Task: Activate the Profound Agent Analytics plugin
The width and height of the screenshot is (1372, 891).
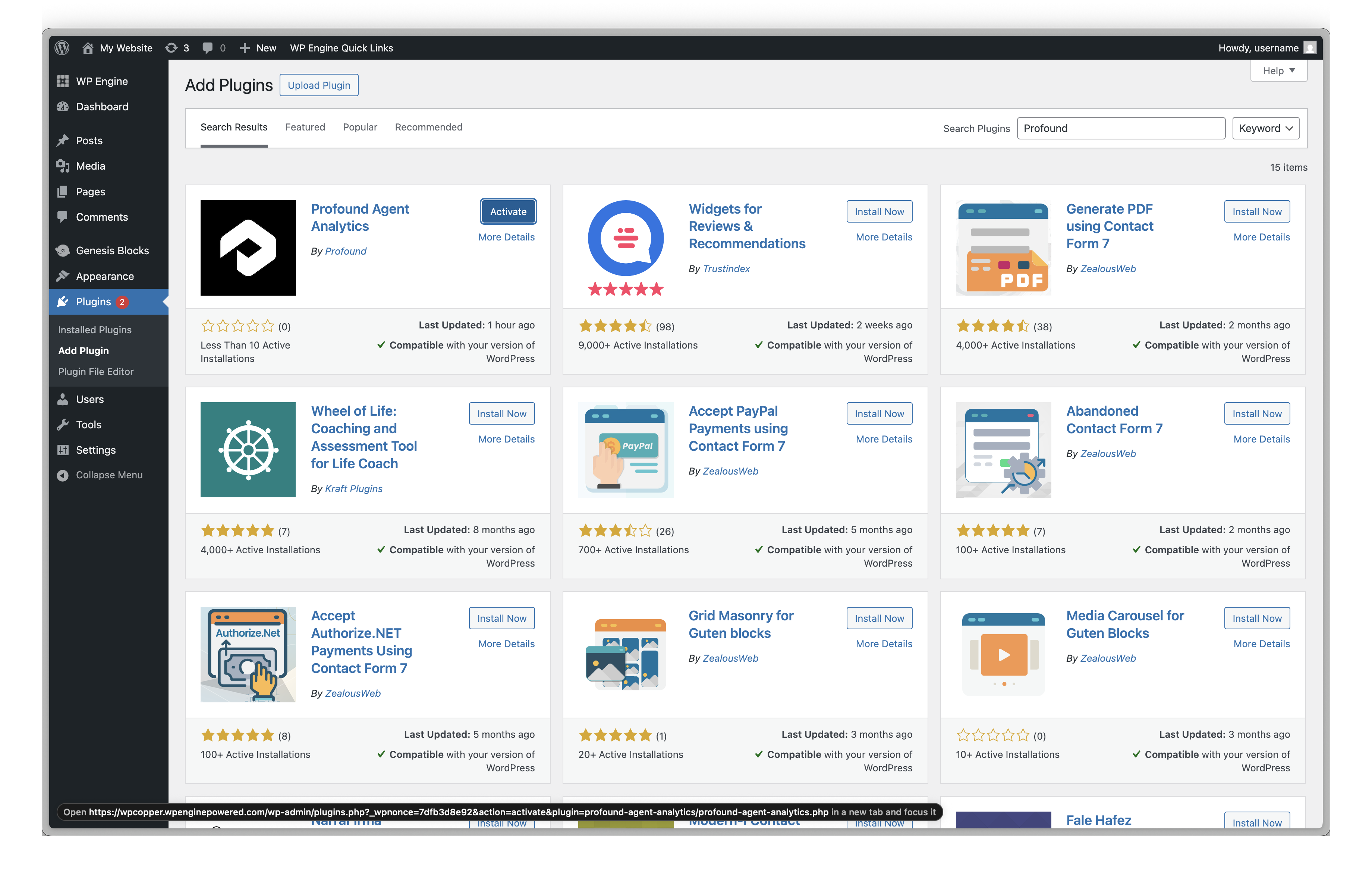Action: tap(508, 211)
